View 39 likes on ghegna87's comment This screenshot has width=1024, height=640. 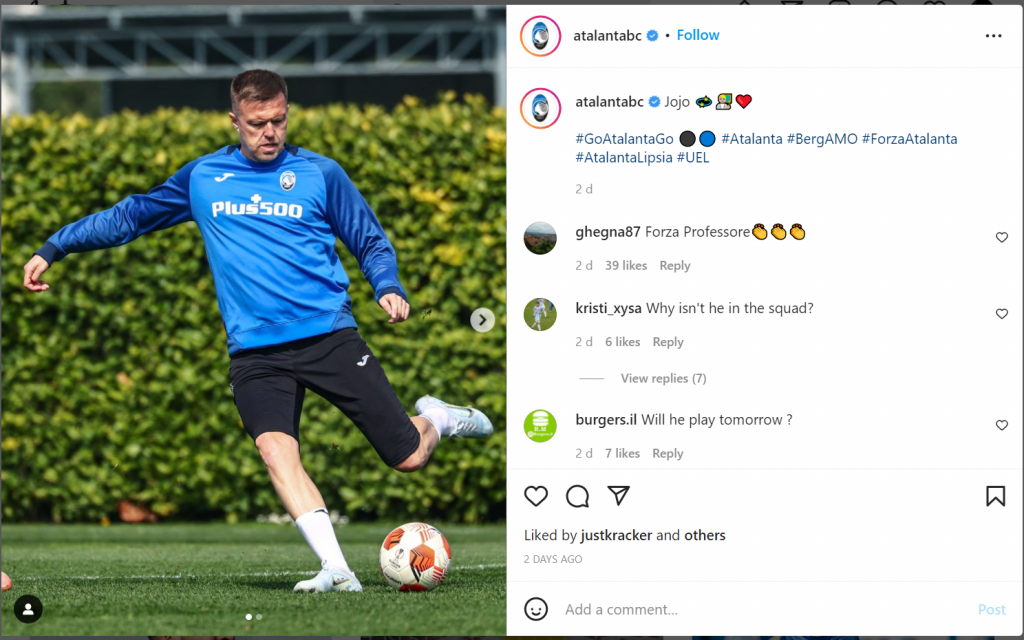click(x=626, y=266)
